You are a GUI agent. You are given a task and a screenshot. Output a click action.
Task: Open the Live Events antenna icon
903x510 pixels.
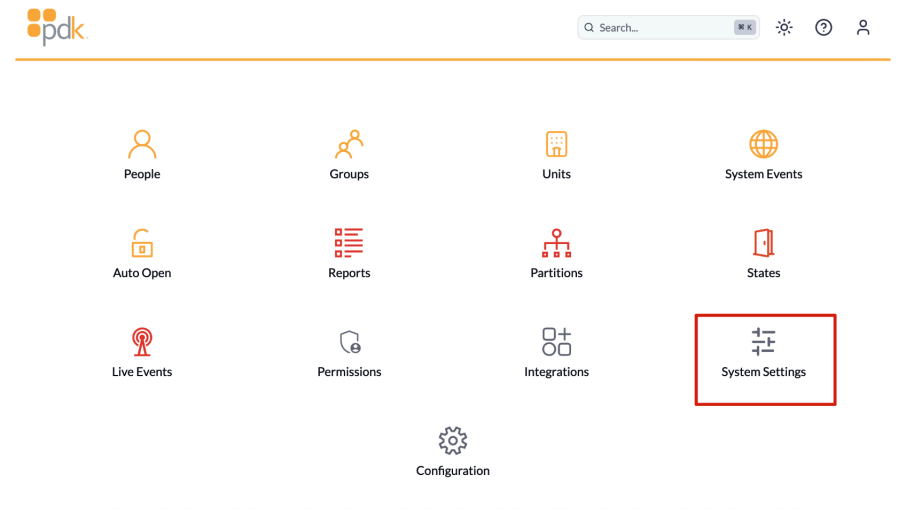pos(142,342)
